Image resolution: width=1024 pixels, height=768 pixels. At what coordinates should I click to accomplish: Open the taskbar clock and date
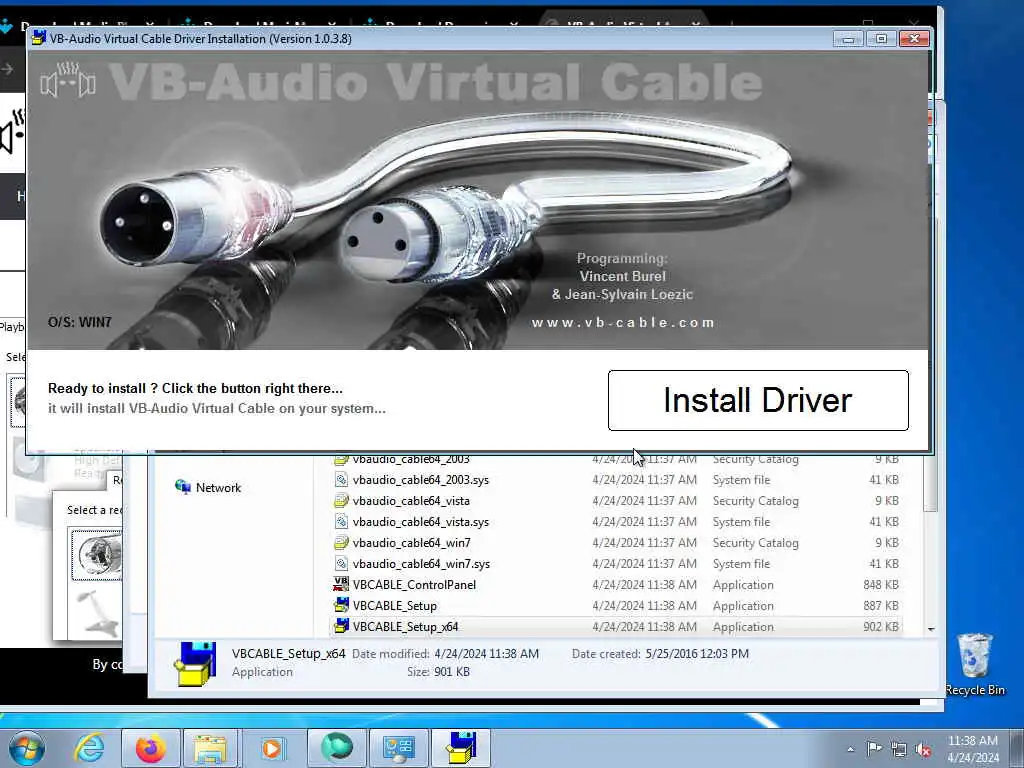tap(972, 749)
